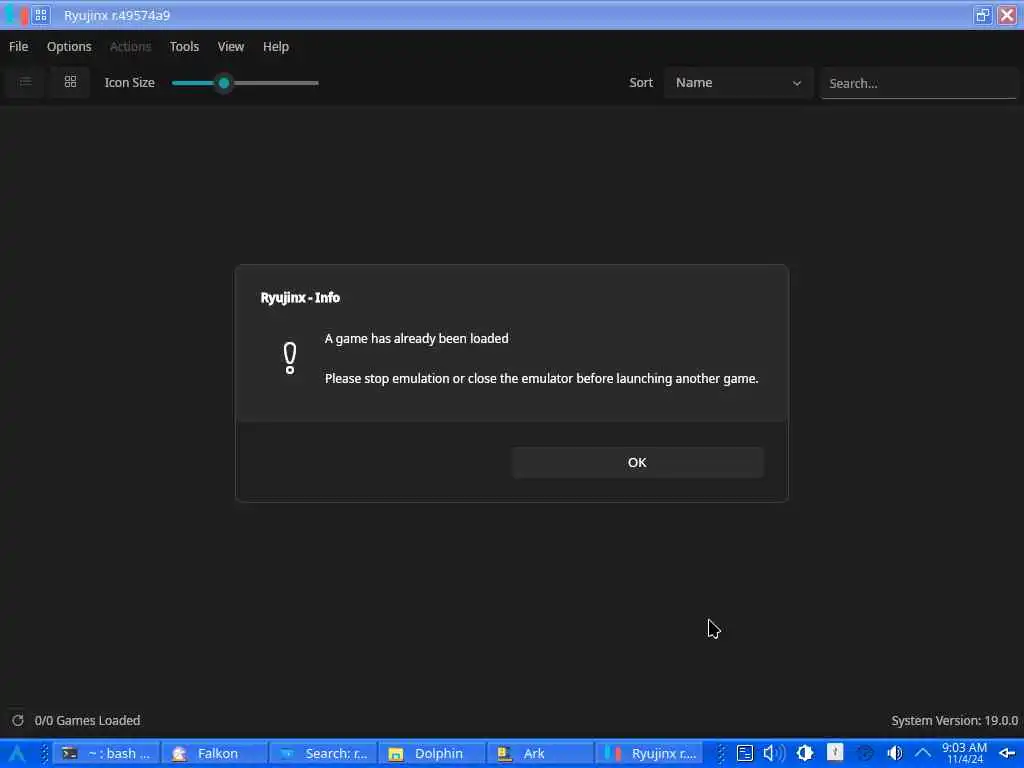Image resolution: width=1024 pixels, height=768 pixels.
Task: Switch to the Search window taskbar entry
Action: coord(323,753)
